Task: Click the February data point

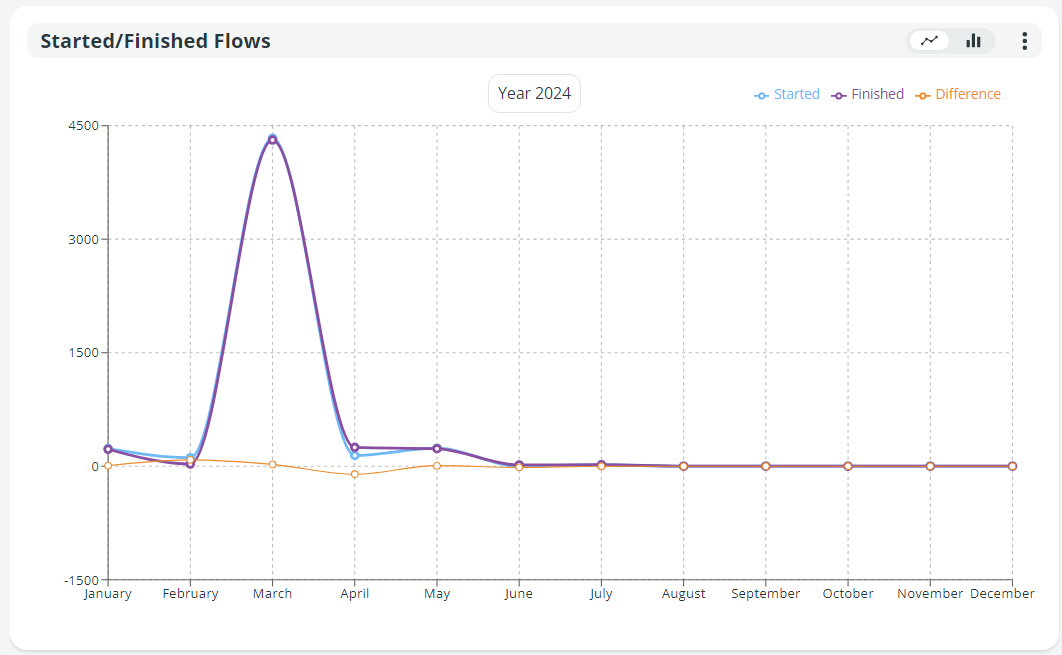Action: click(x=190, y=463)
